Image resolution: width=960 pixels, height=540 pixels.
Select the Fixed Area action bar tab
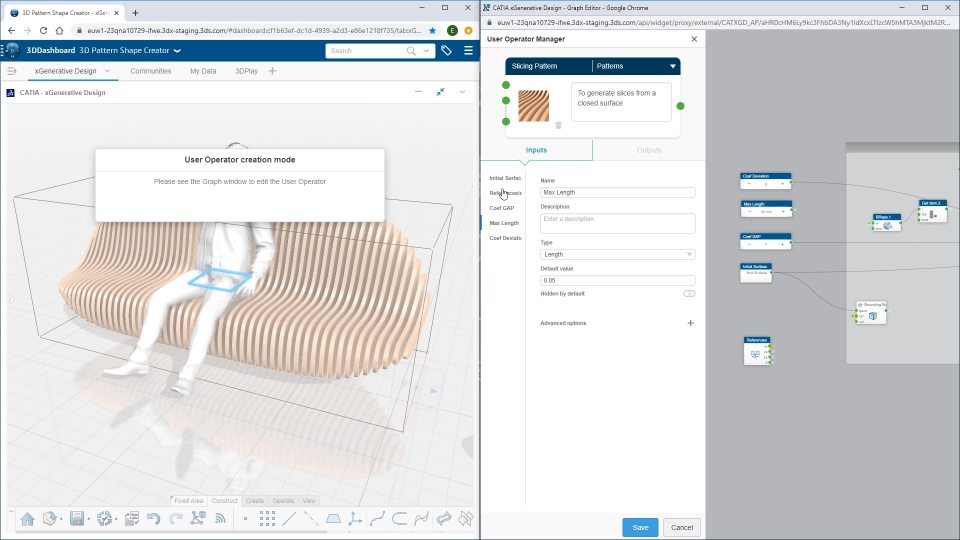189,501
